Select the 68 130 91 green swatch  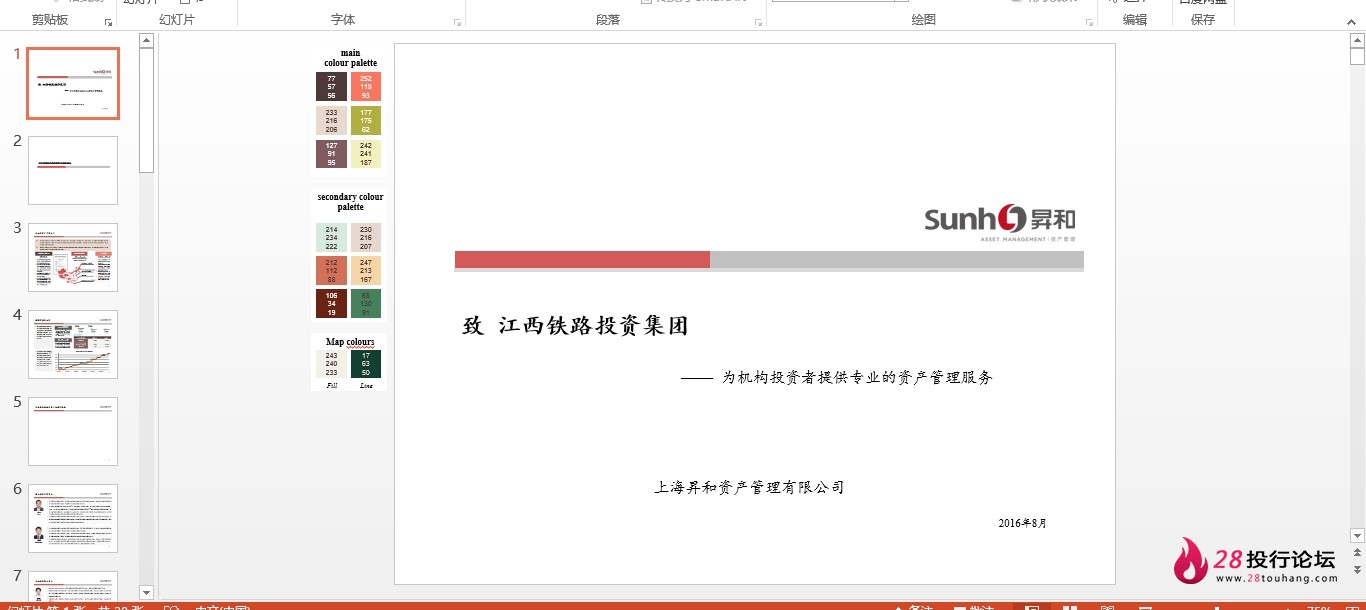[x=366, y=304]
